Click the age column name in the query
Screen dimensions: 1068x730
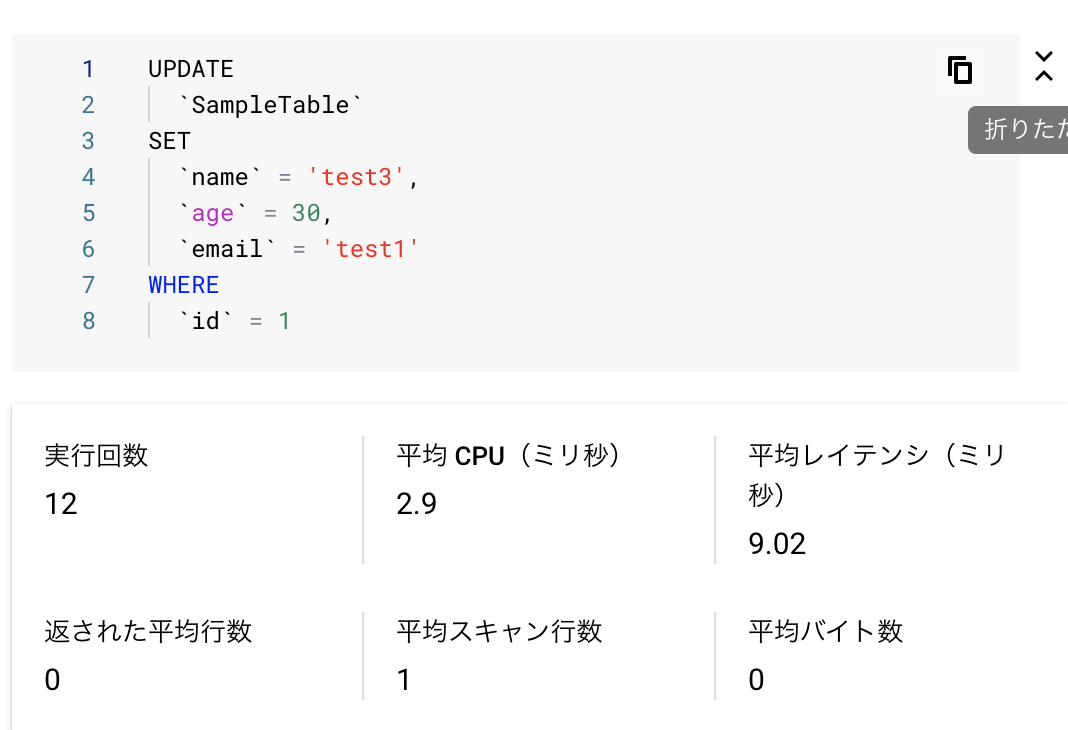pos(213,213)
